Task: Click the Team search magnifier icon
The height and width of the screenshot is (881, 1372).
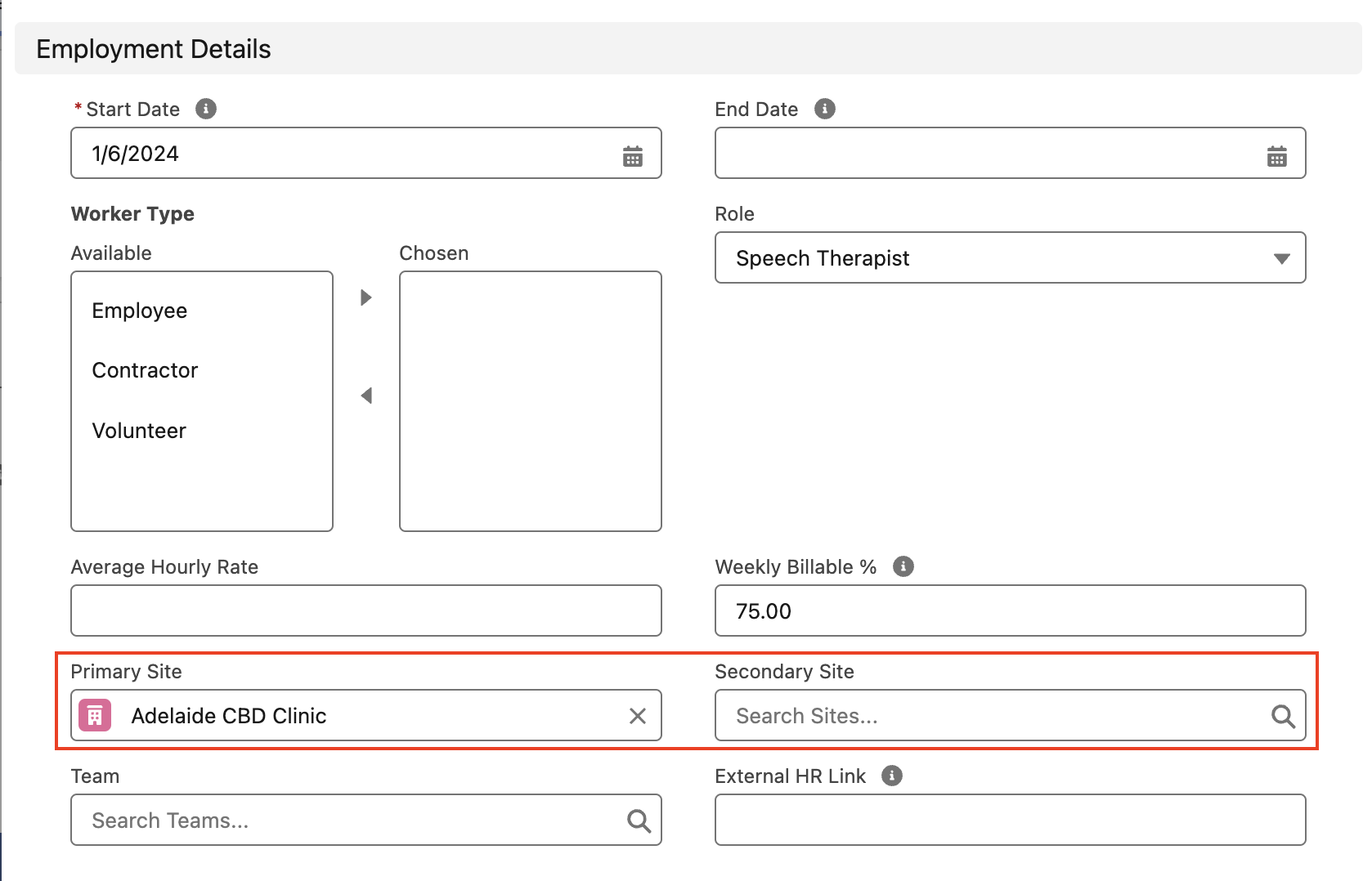Action: pyautogui.click(x=639, y=821)
